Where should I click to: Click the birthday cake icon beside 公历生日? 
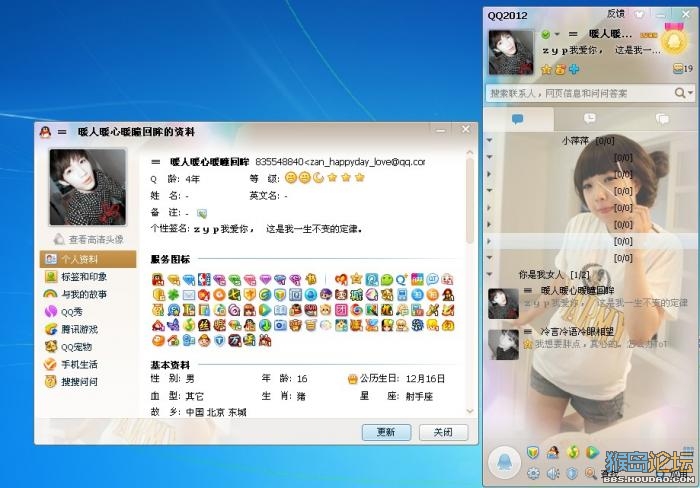coord(353,379)
